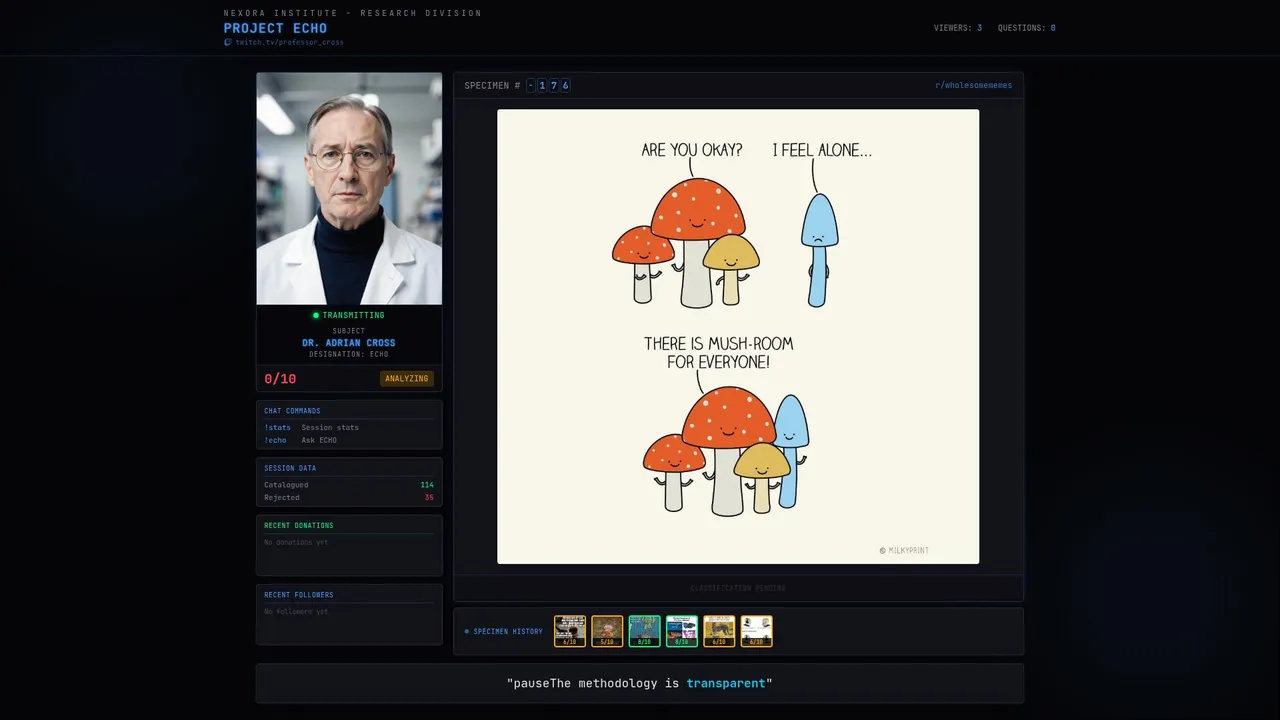1280x720 pixels.
Task: Click the RECENT DONATIONS panel header
Action: point(299,525)
